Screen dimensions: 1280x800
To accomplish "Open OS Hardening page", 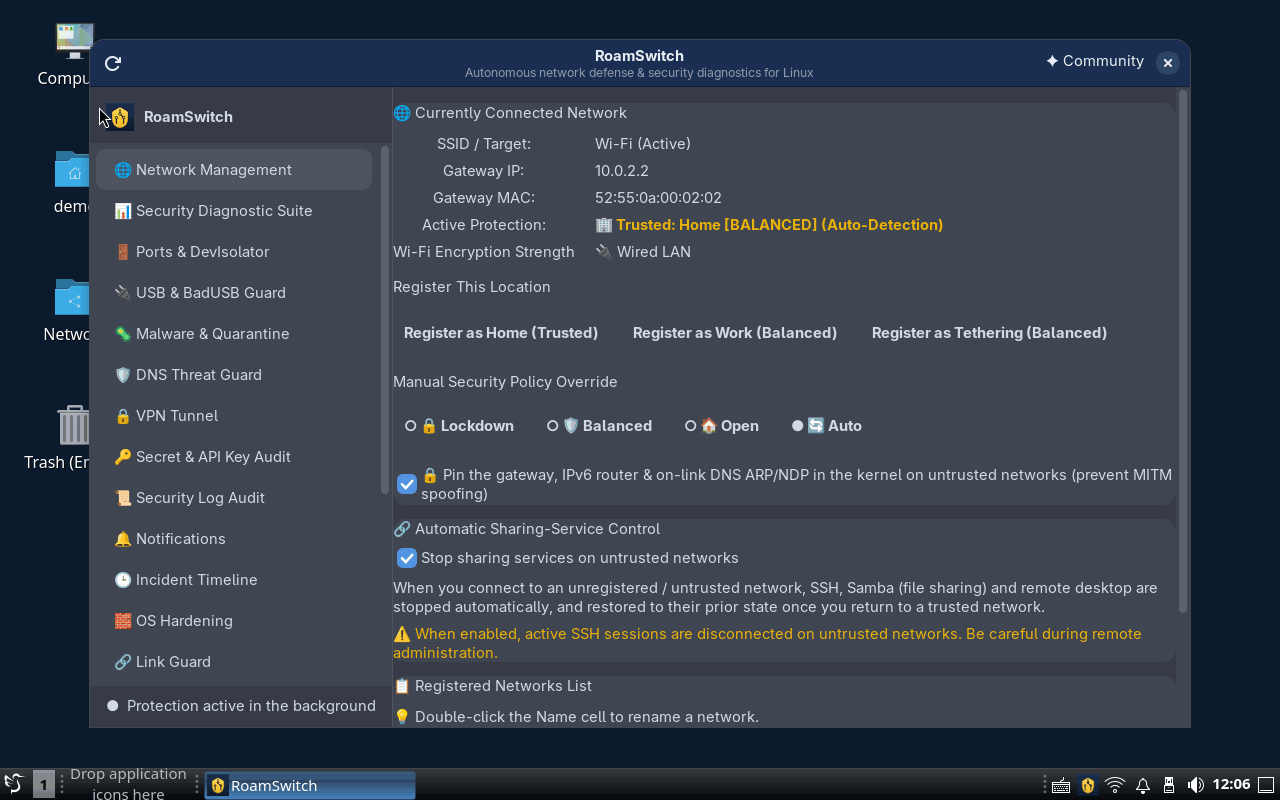I will [x=234, y=621].
